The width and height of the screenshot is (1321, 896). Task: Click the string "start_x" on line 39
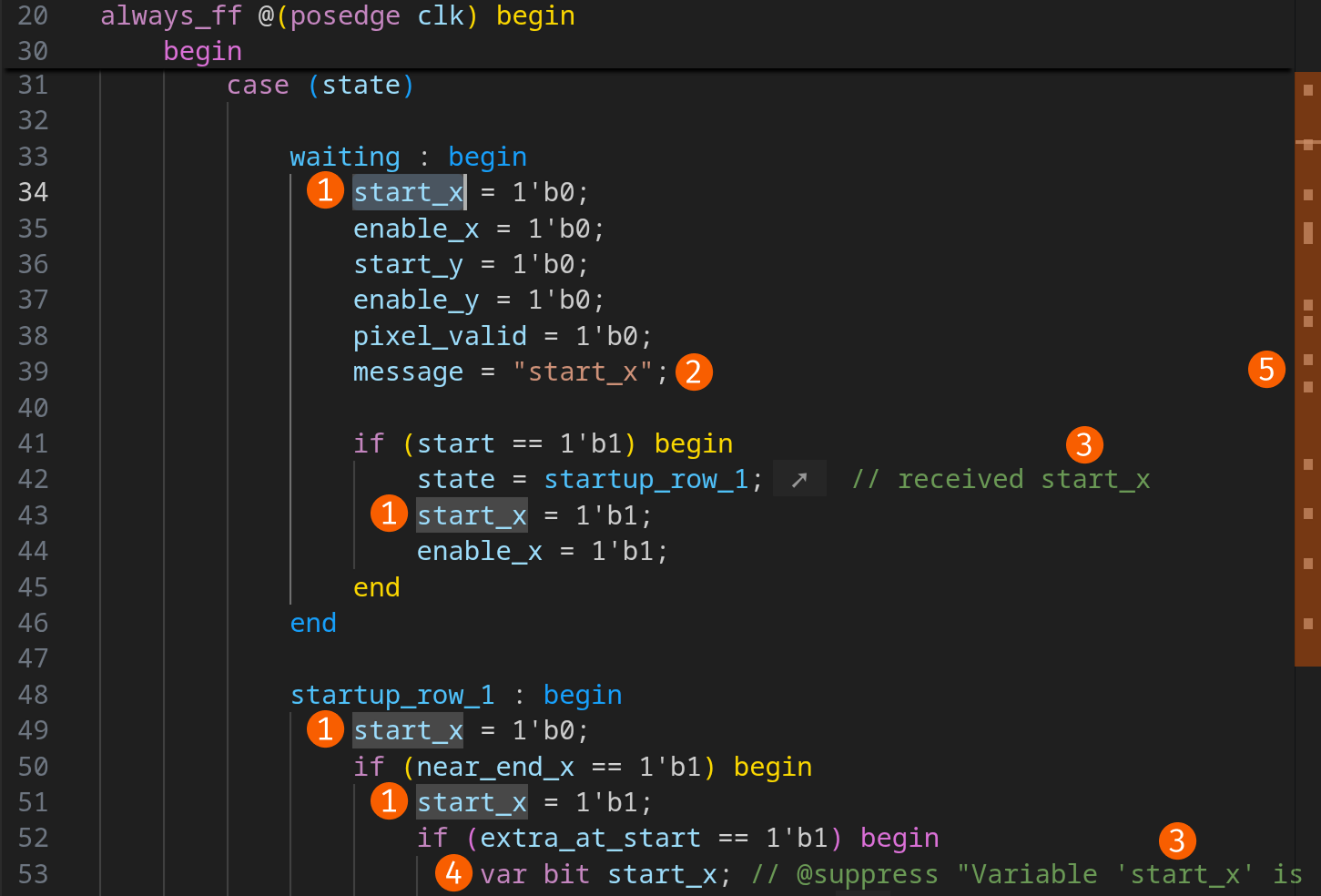[583, 372]
